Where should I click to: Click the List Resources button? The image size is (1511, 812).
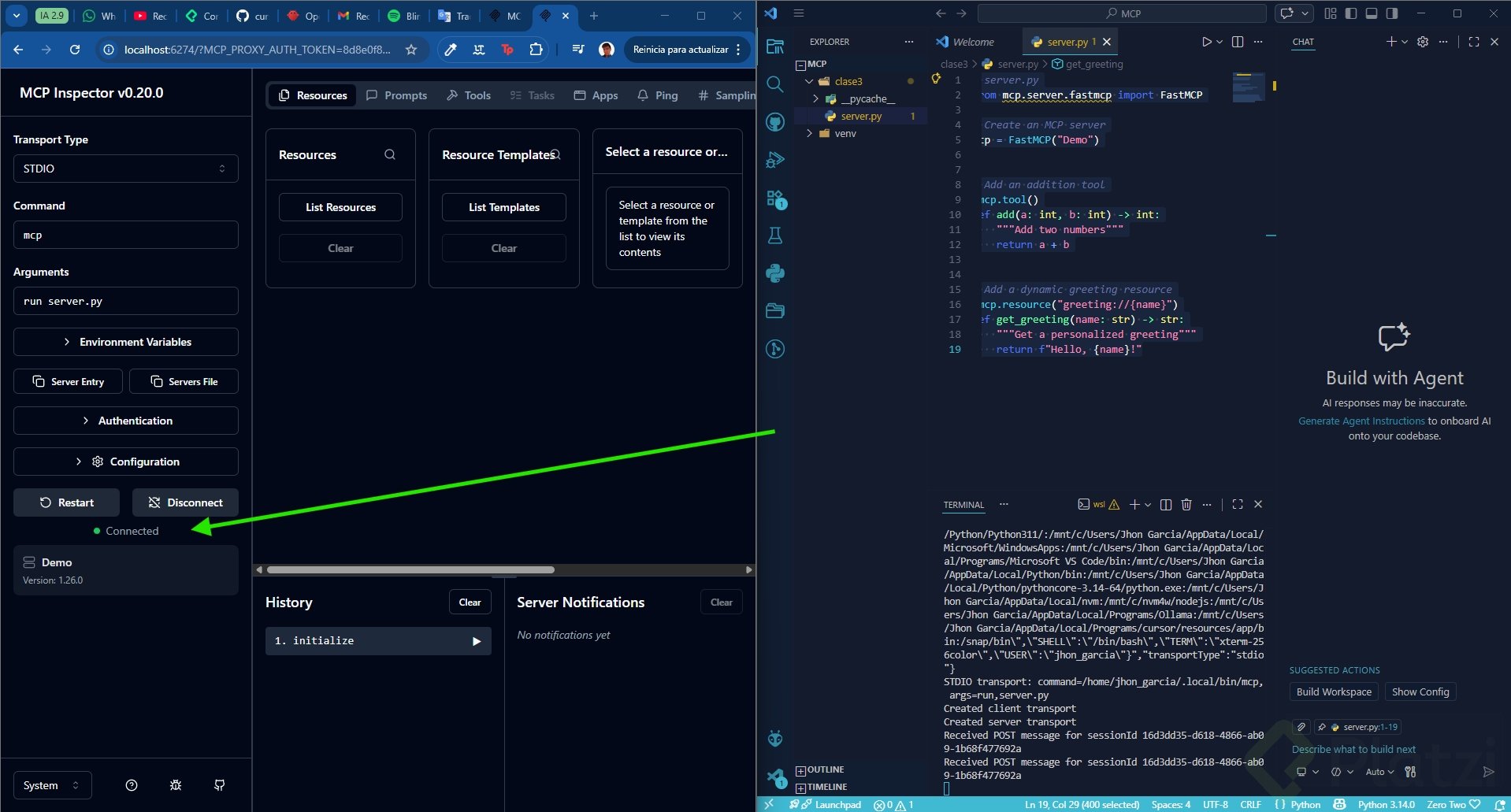pyautogui.click(x=340, y=207)
